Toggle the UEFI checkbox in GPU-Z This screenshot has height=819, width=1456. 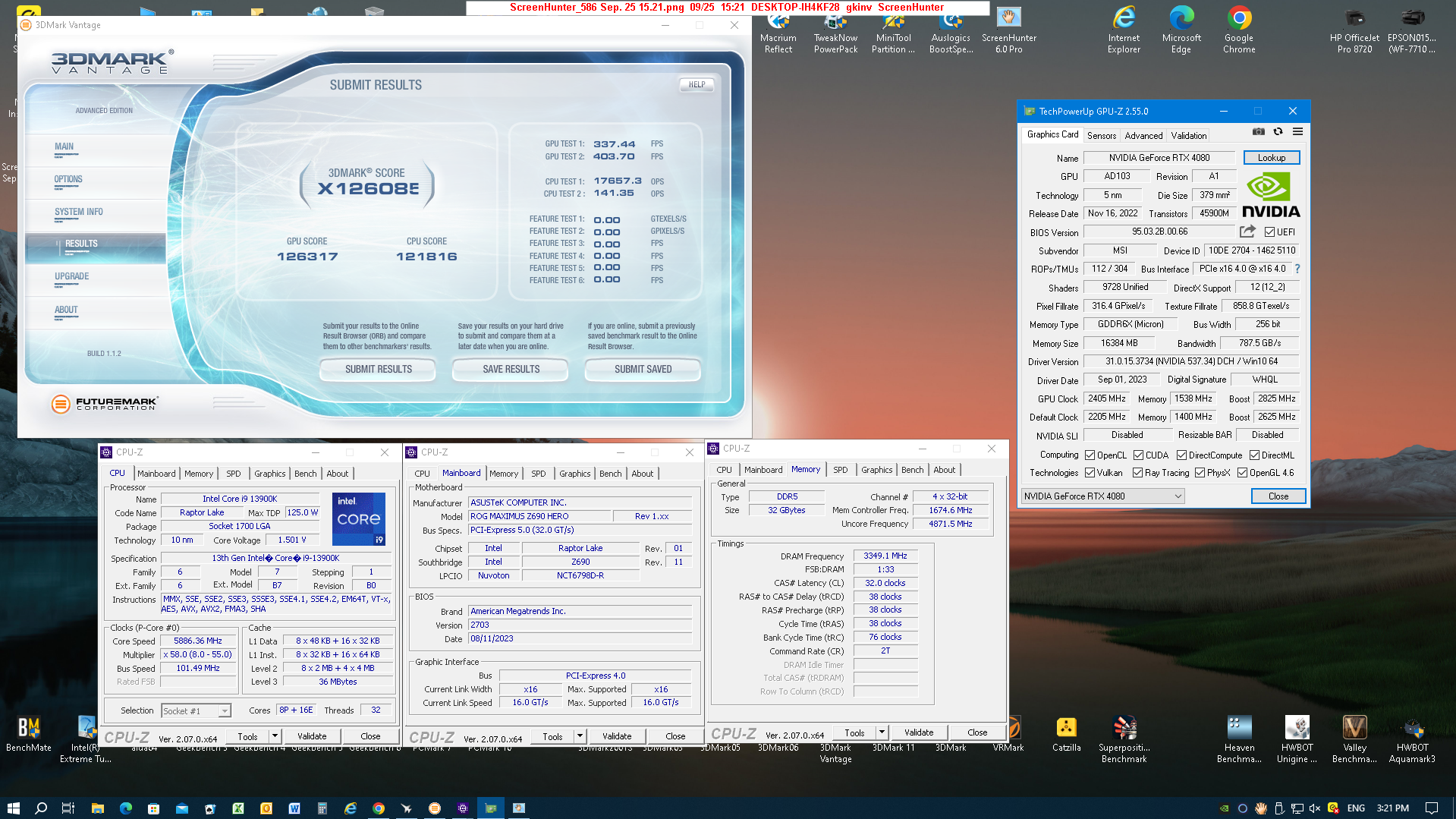pos(1269,232)
